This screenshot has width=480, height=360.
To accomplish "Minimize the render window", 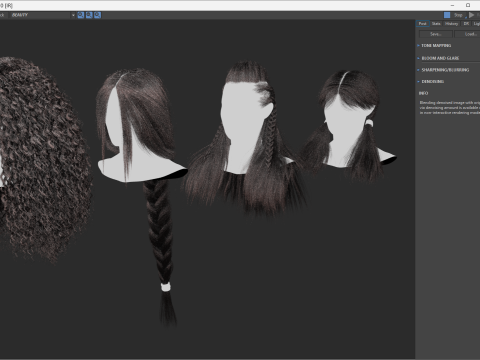I will coord(452,5).
